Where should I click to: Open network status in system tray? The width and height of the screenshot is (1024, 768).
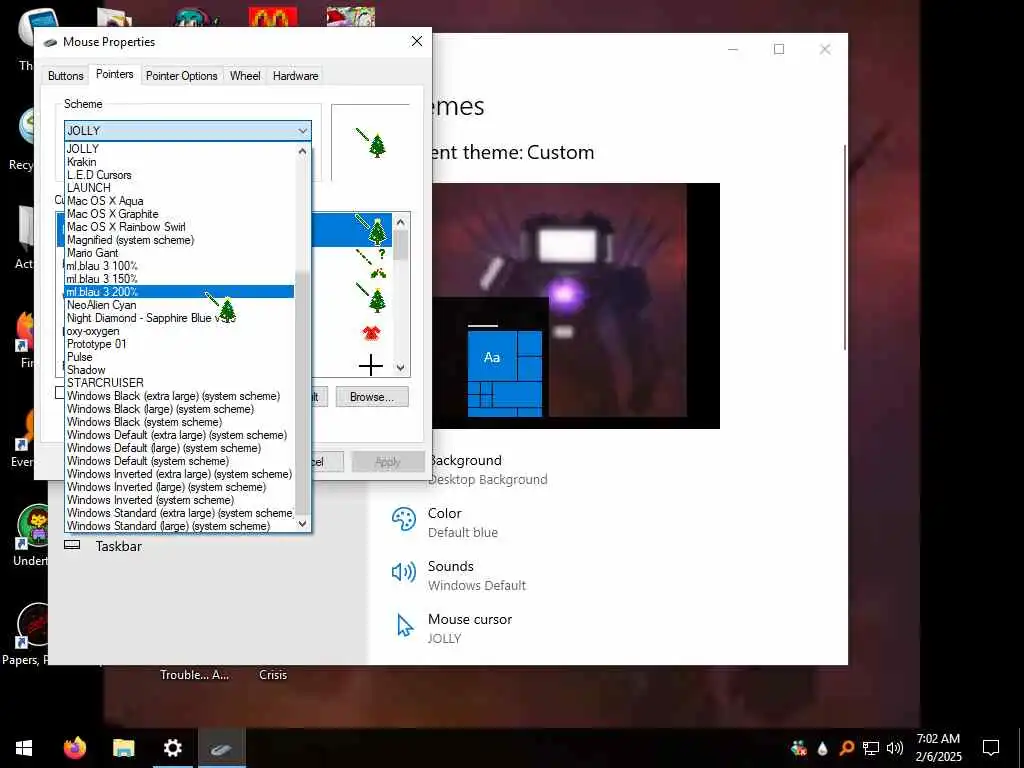871,748
